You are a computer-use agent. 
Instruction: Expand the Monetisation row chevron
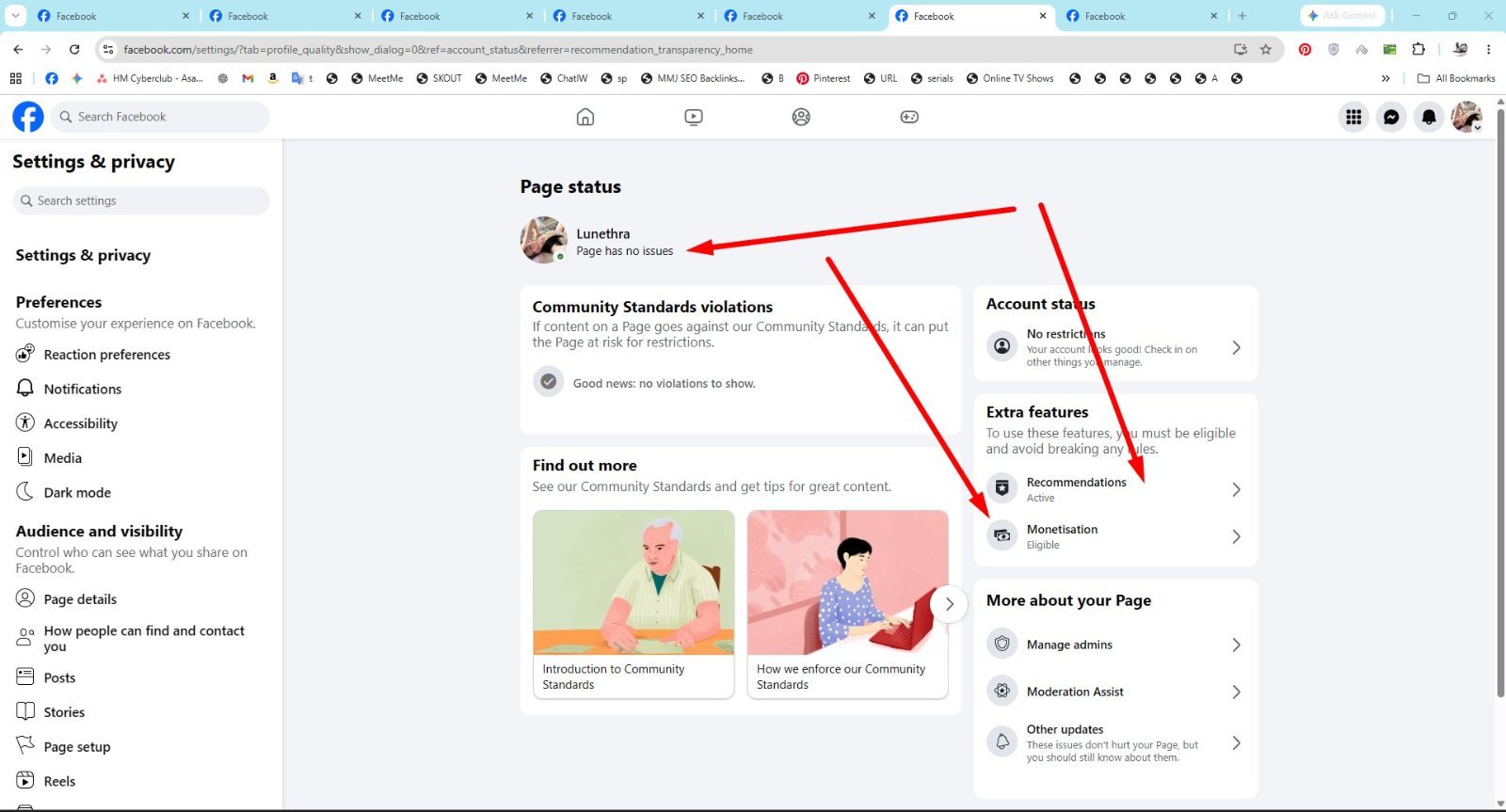click(1236, 536)
